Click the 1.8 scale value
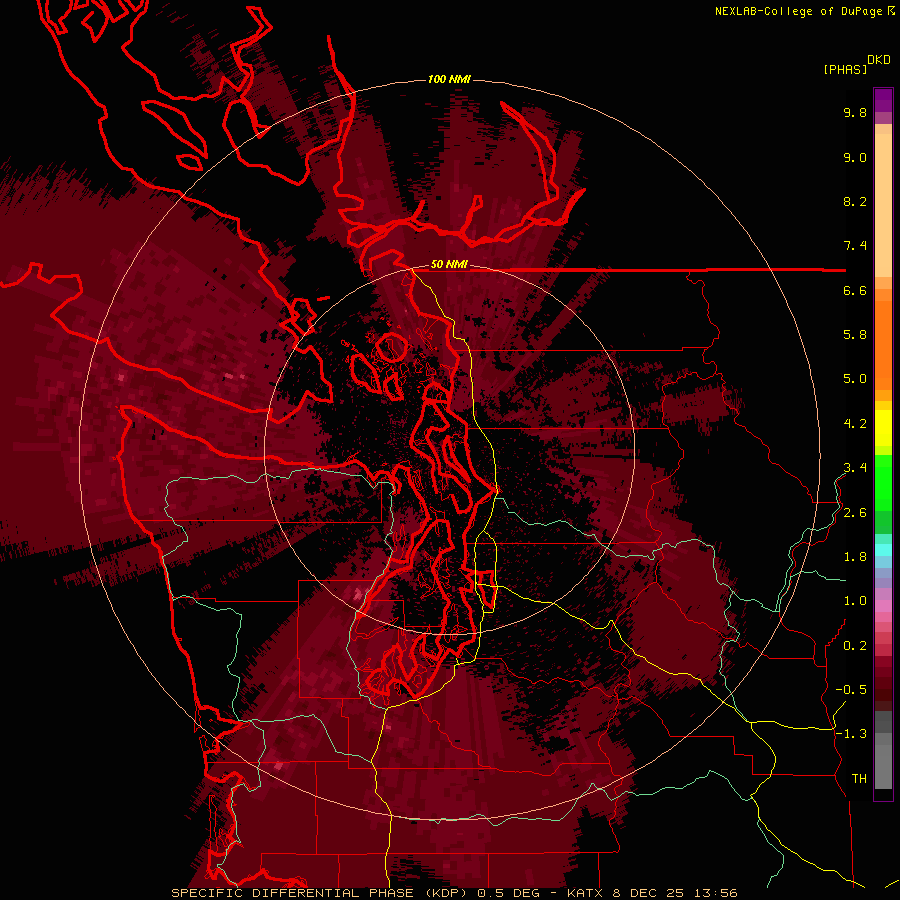Image resolution: width=900 pixels, height=900 pixels. (855, 557)
